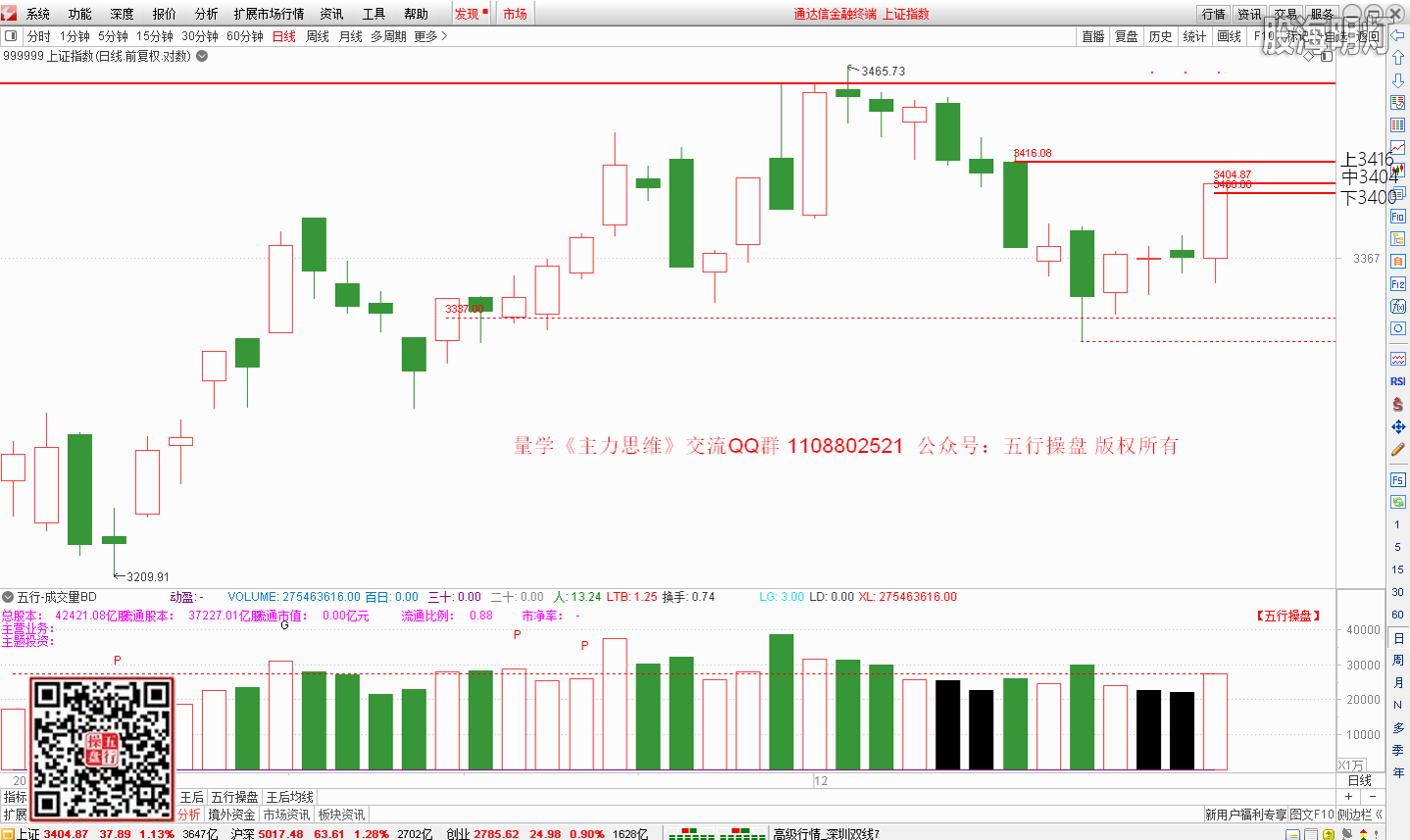
Task: Switch to the 板块资讯 tab
Action: 341,815
